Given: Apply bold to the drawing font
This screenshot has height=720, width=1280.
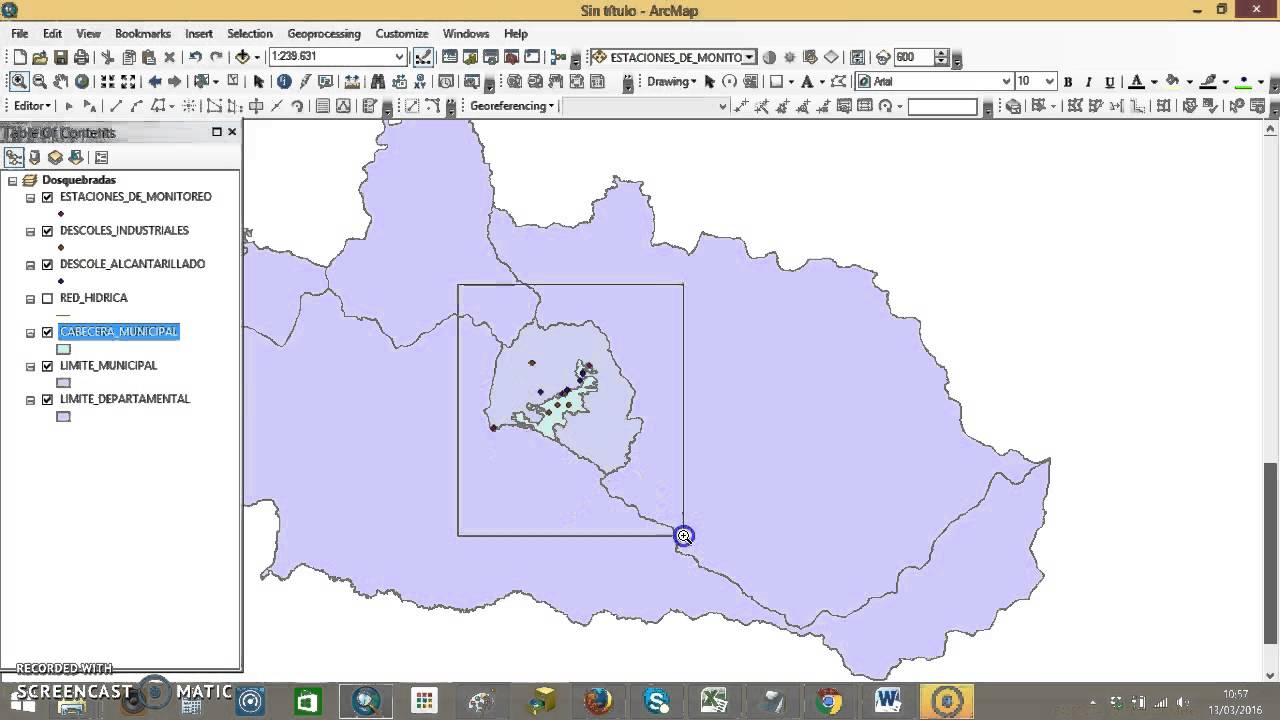Looking at the screenshot, I should point(1068,81).
